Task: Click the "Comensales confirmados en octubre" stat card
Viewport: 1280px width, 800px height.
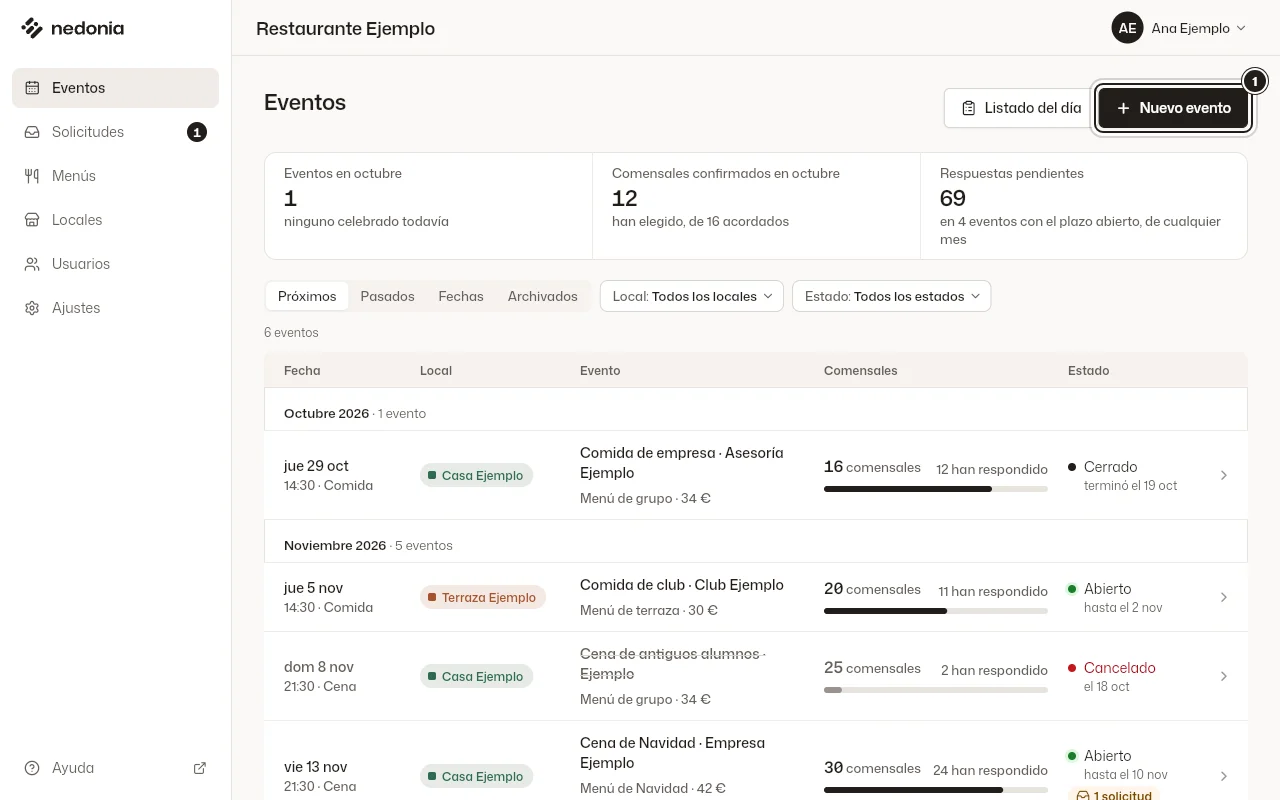Action: tap(756, 206)
